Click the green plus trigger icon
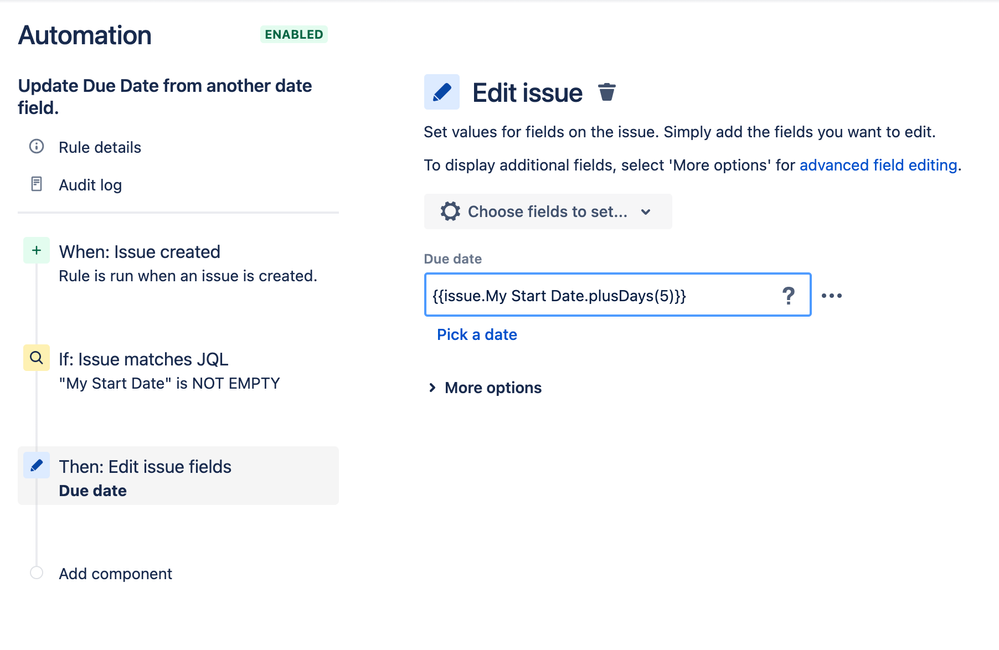This screenshot has width=999, height=650. 36,251
